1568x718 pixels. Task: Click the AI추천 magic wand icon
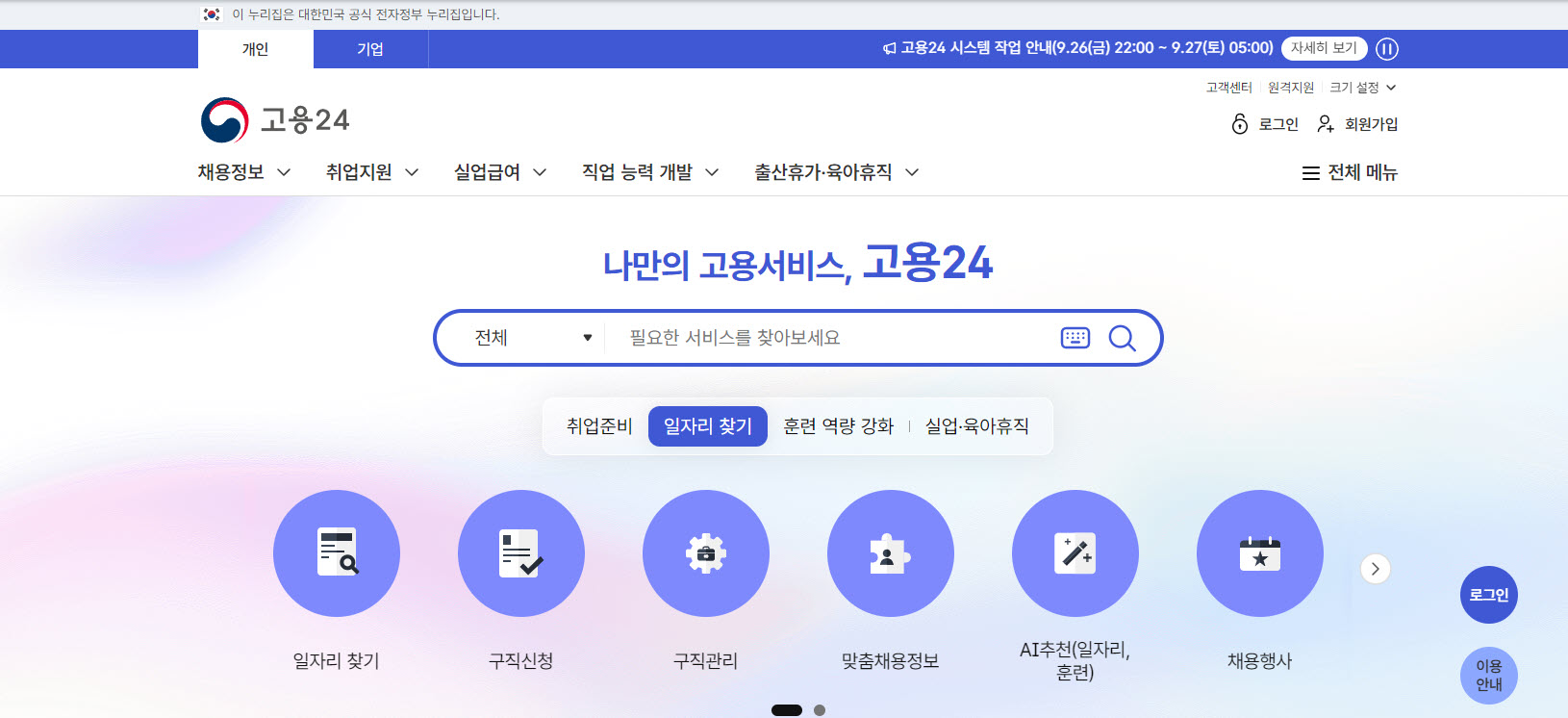click(x=1075, y=553)
